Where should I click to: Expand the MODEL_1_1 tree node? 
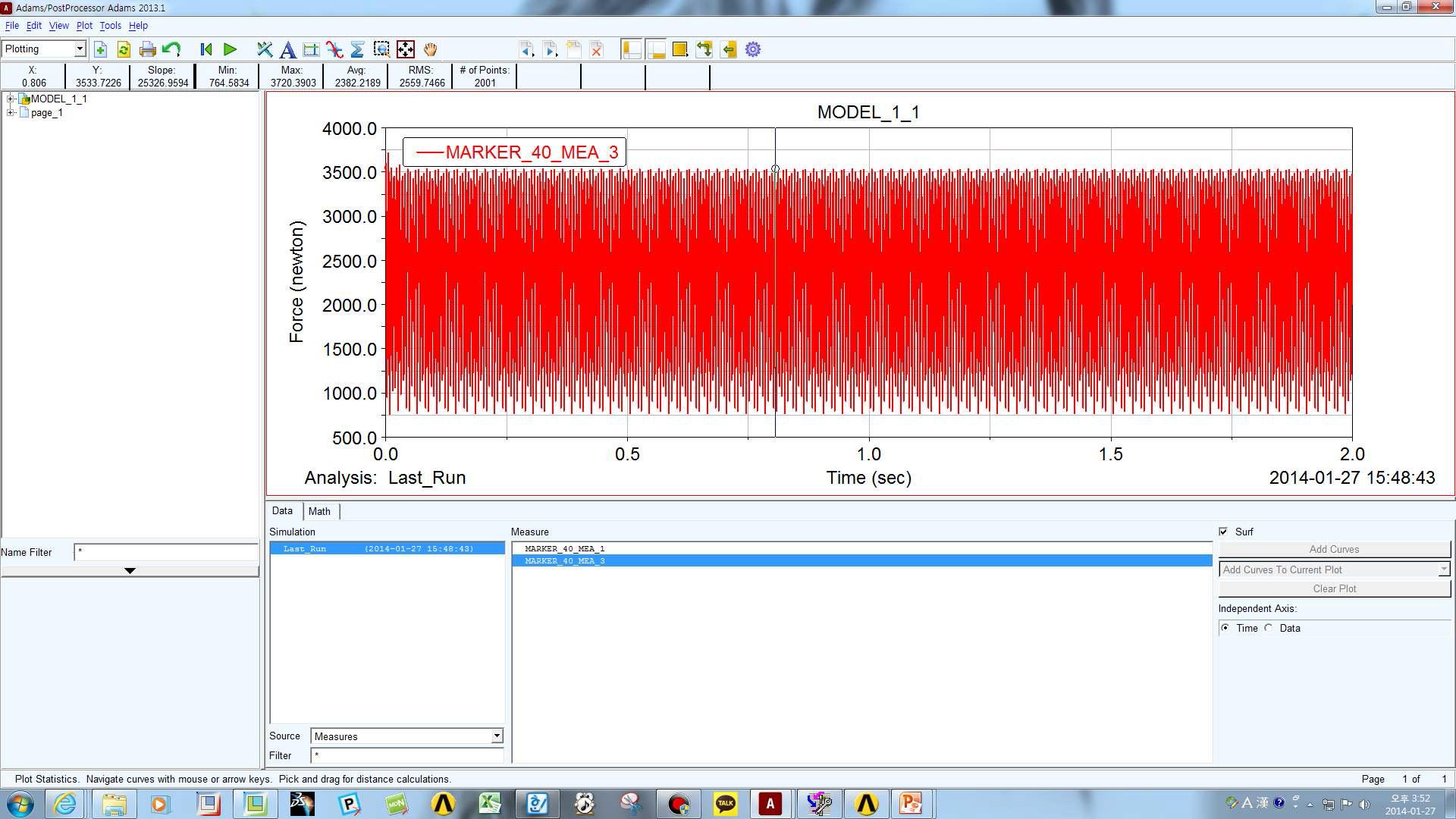click(11, 99)
